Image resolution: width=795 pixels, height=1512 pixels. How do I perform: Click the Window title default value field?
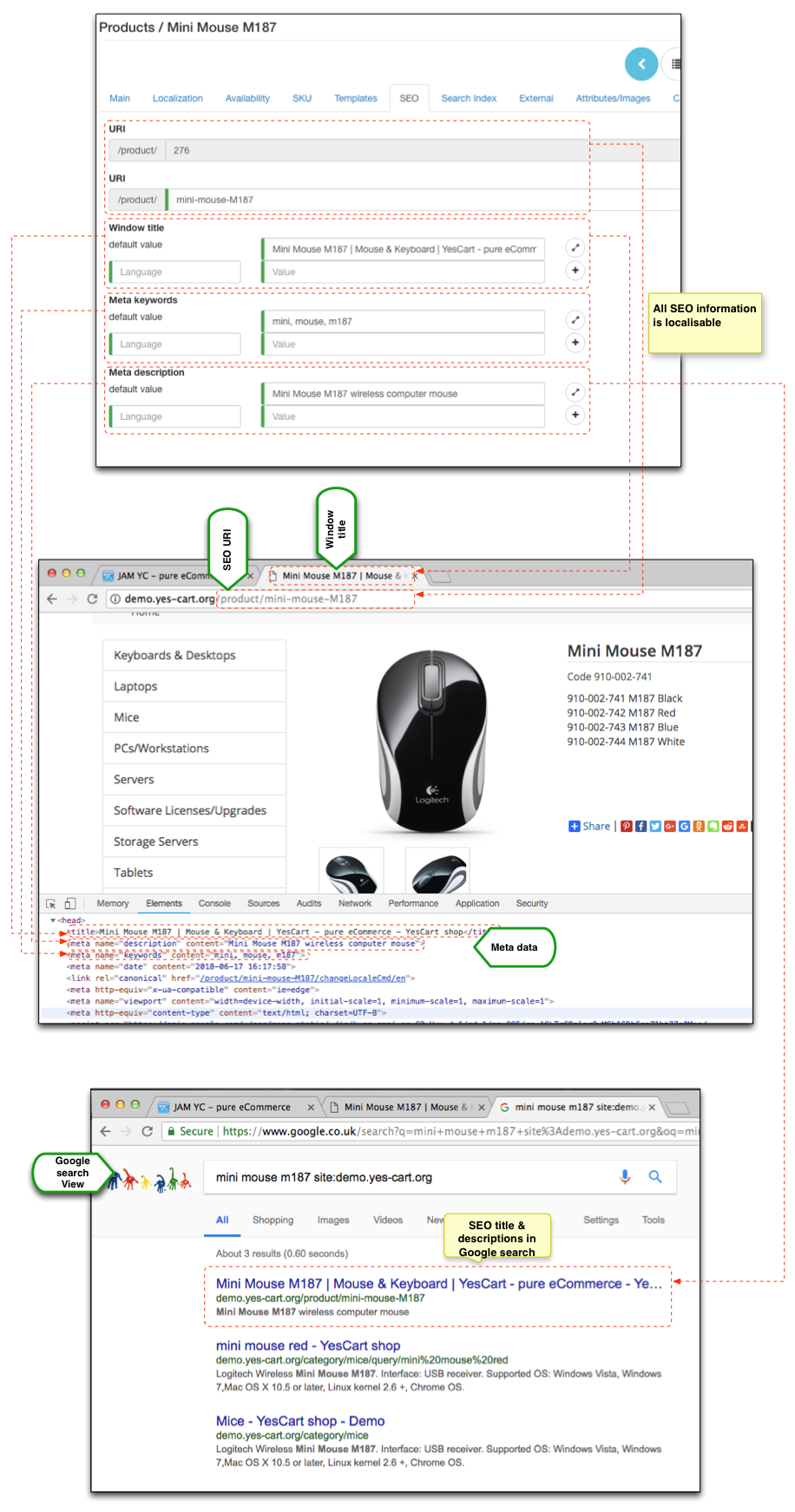[x=404, y=249]
